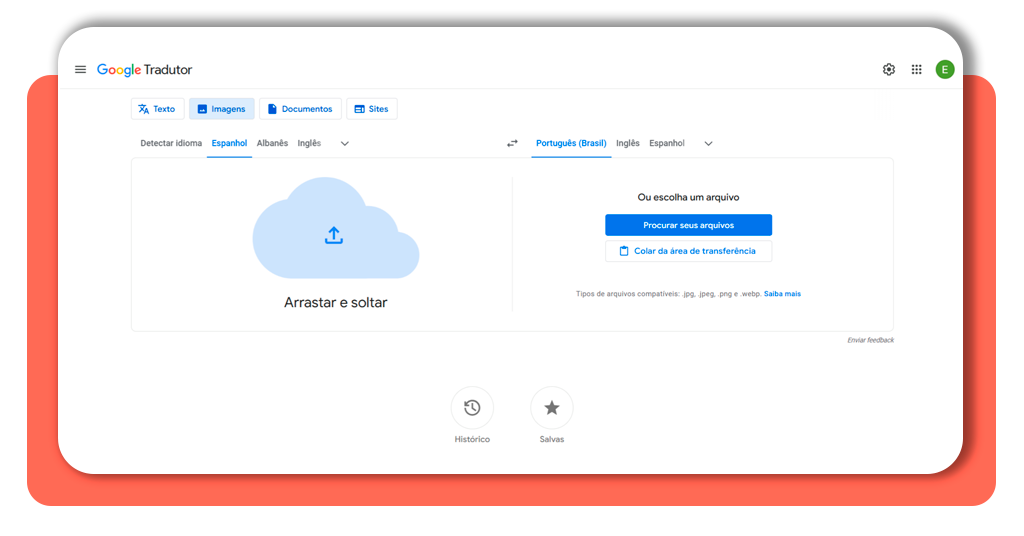1024x536 pixels.
Task: Select Albanês as source language
Action: tap(272, 143)
